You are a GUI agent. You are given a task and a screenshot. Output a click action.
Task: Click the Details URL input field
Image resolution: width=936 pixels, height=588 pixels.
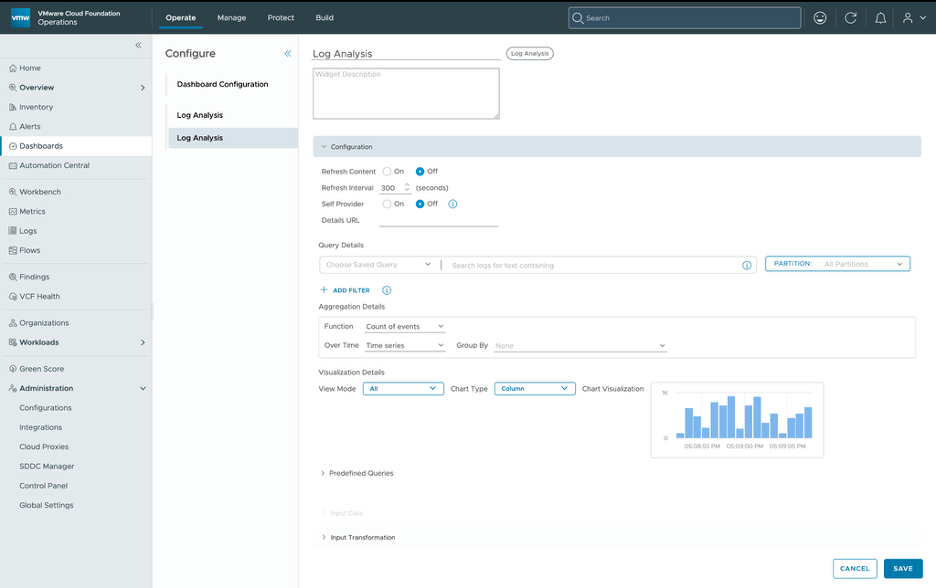click(x=439, y=220)
